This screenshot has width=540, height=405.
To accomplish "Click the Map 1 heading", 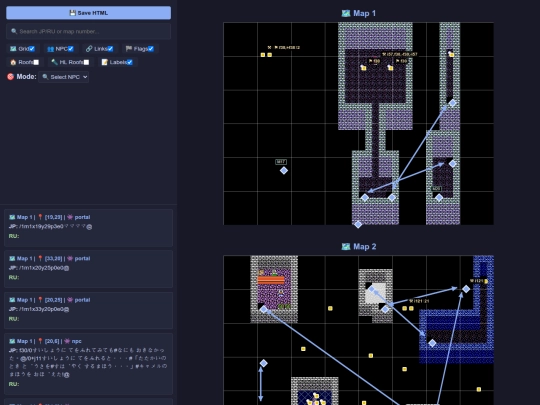I will point(365,13).
